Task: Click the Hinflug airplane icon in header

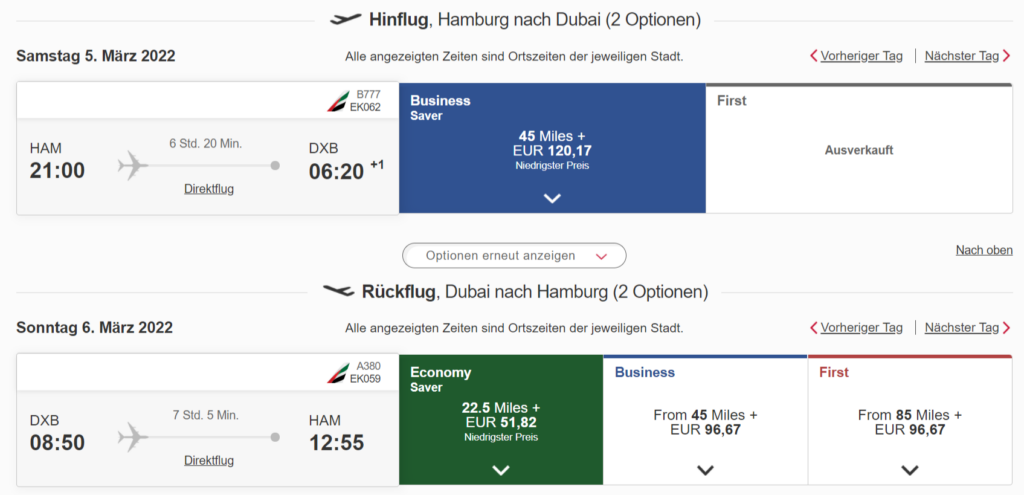Action: [345, 19]
